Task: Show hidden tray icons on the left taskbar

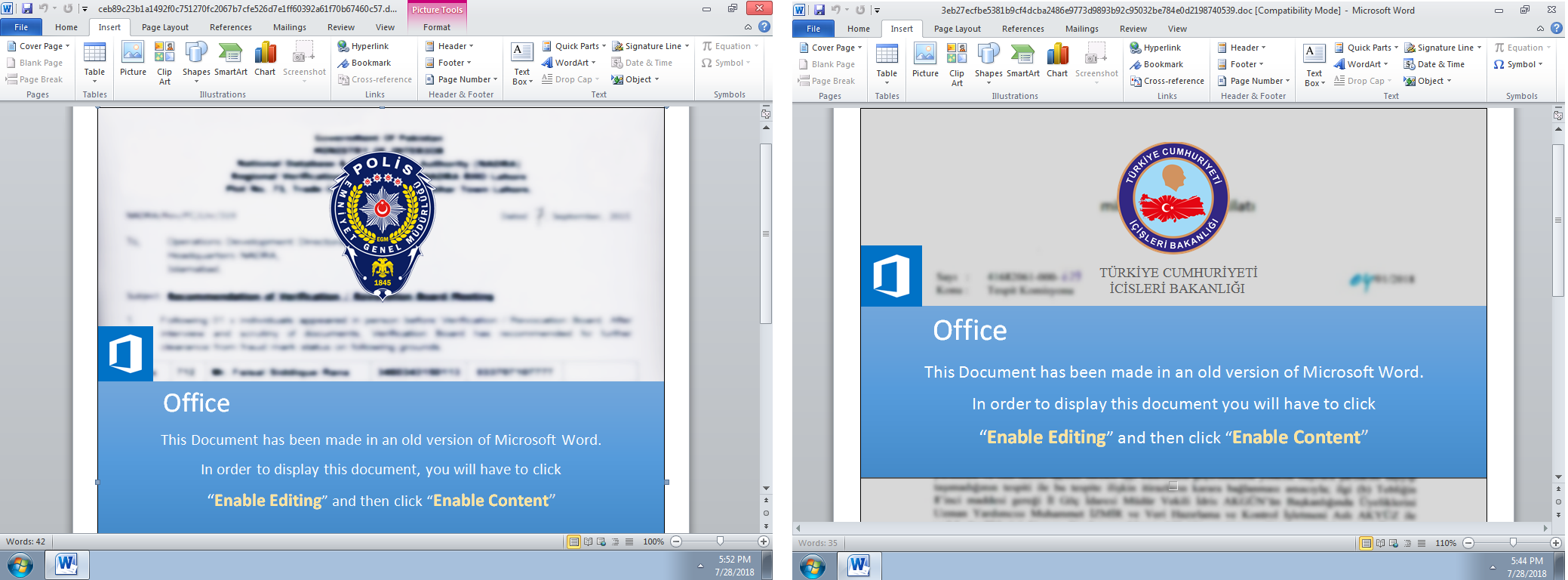Action: (x=701, y=566)
